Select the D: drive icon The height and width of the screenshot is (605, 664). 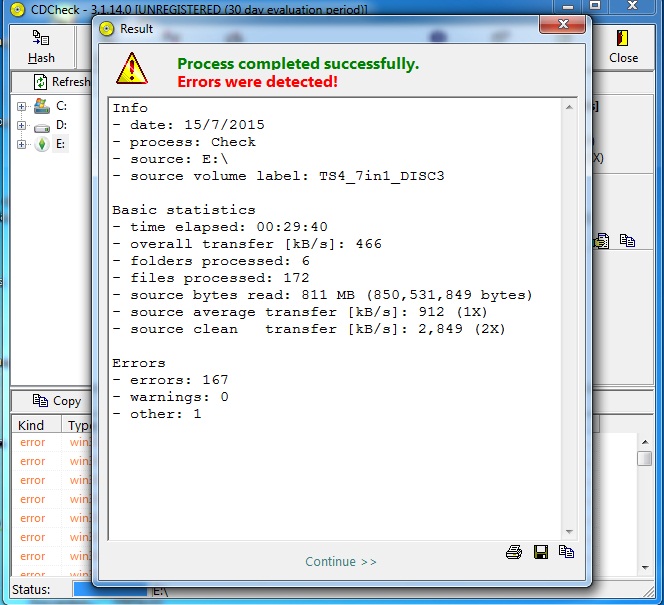point(42,126)
